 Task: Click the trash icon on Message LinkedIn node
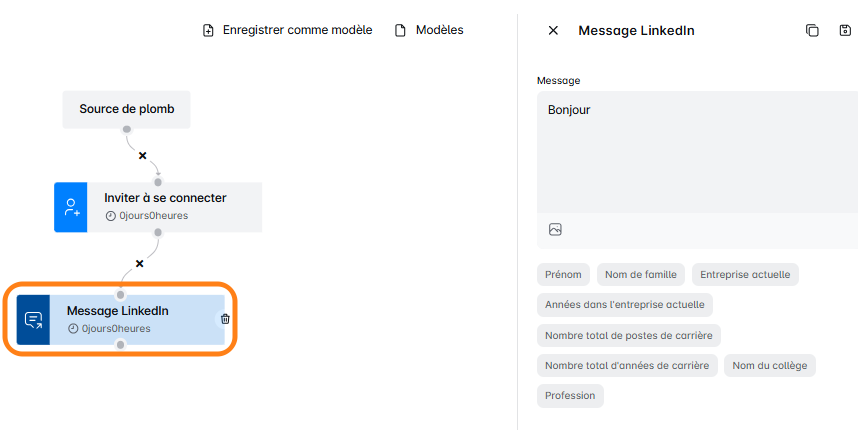coord(225,319)
